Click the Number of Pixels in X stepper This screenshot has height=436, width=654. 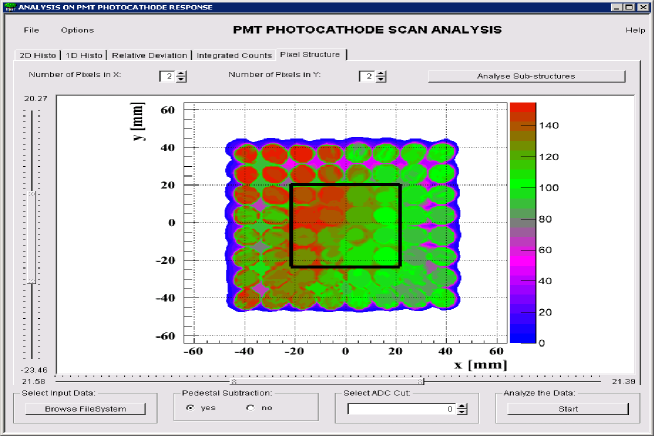tap(182, 76)
